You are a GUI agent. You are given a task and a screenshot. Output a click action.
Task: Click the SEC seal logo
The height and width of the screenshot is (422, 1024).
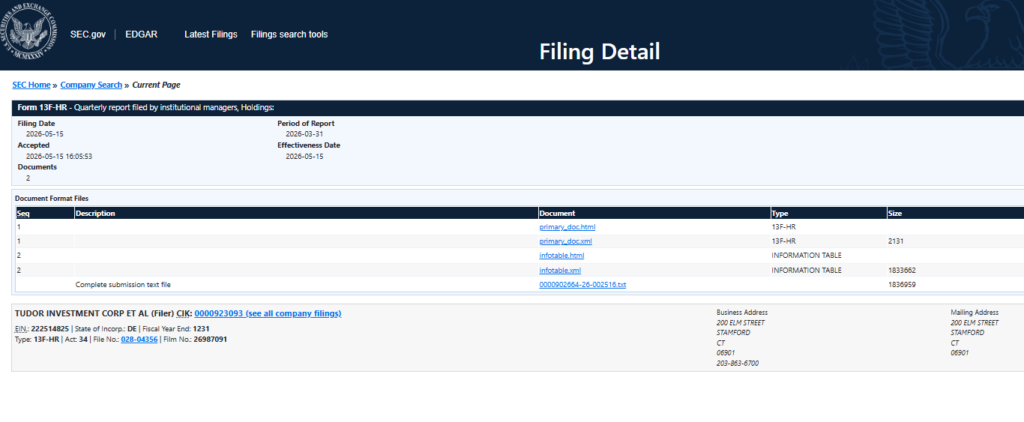[x=31, y=33]
